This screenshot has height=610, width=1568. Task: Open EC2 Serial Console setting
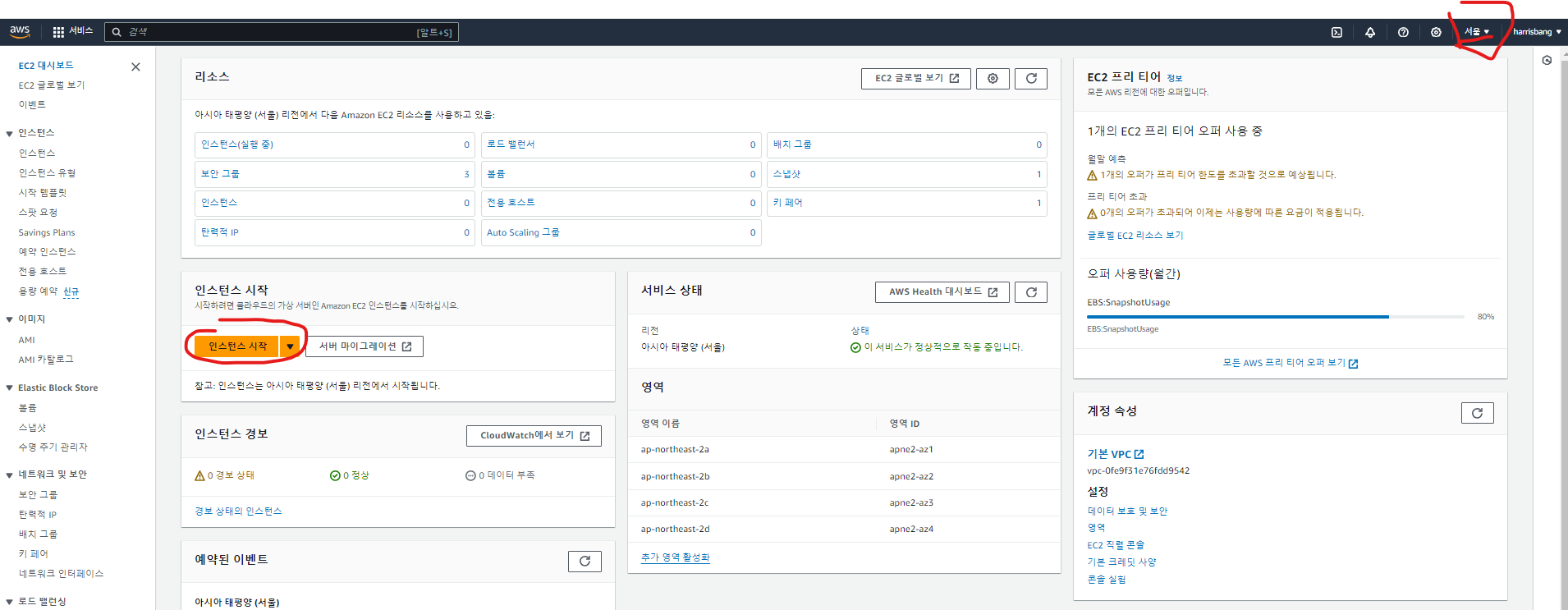point(1116,545)
